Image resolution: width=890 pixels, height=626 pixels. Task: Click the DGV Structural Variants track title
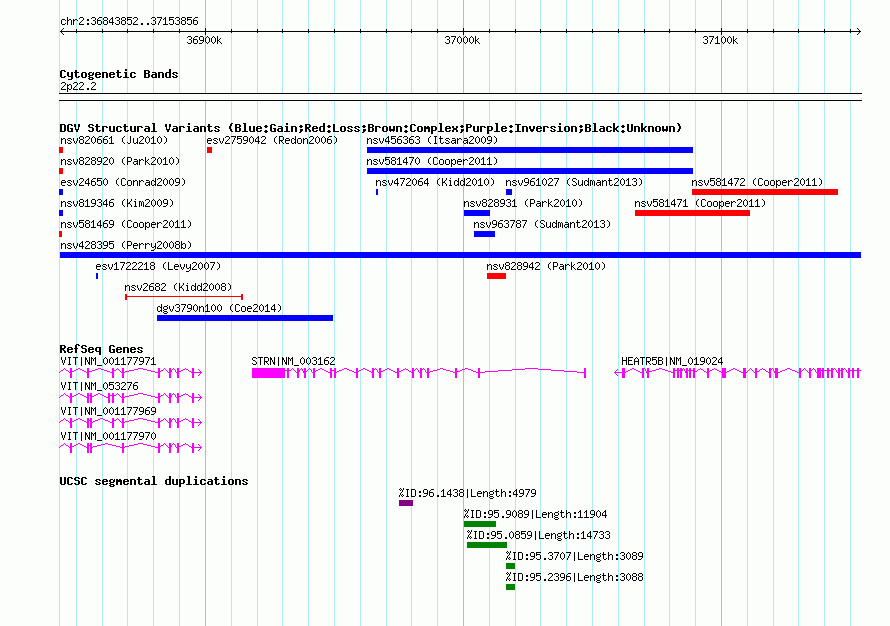coord(371,128)
